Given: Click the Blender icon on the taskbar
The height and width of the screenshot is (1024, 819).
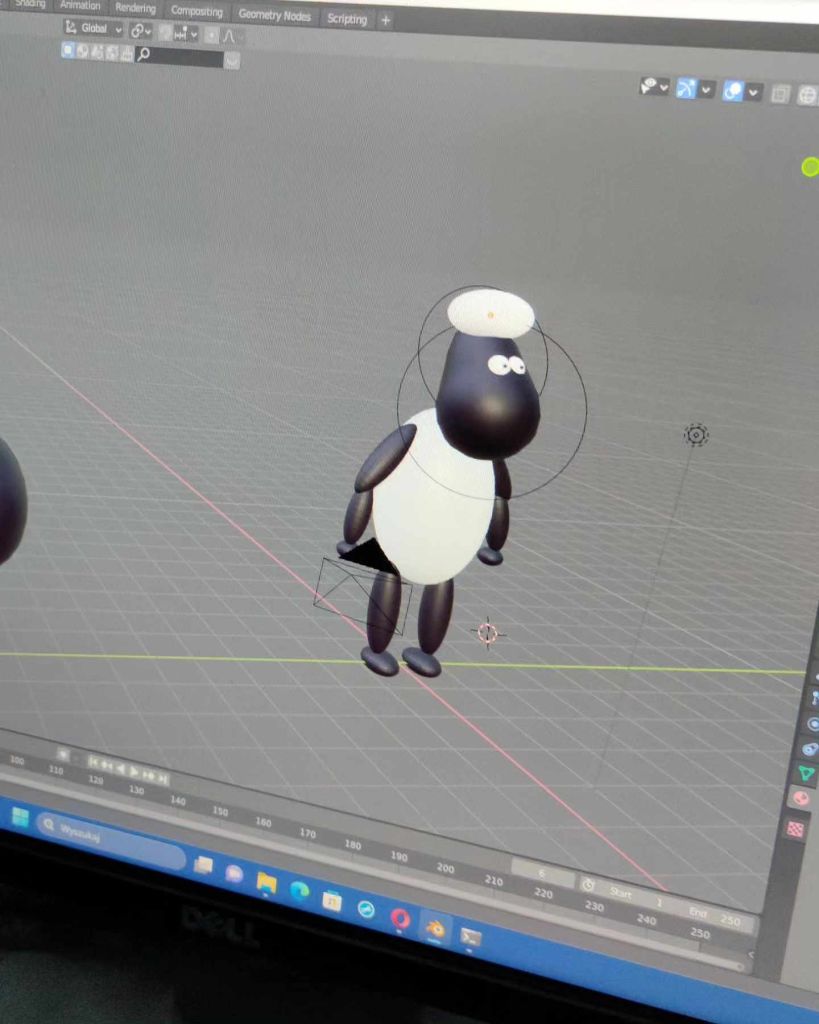Looking at the screenshot, I should (x=435, y=928).
